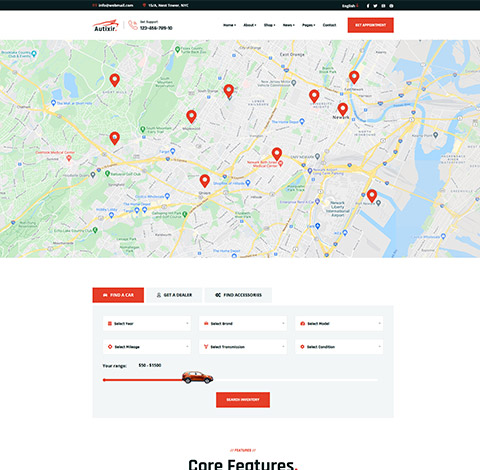This screenshot has height=470, width=480.
Task: Switch to the Get a Dealer tab
Action: click(x=174, y=295)
